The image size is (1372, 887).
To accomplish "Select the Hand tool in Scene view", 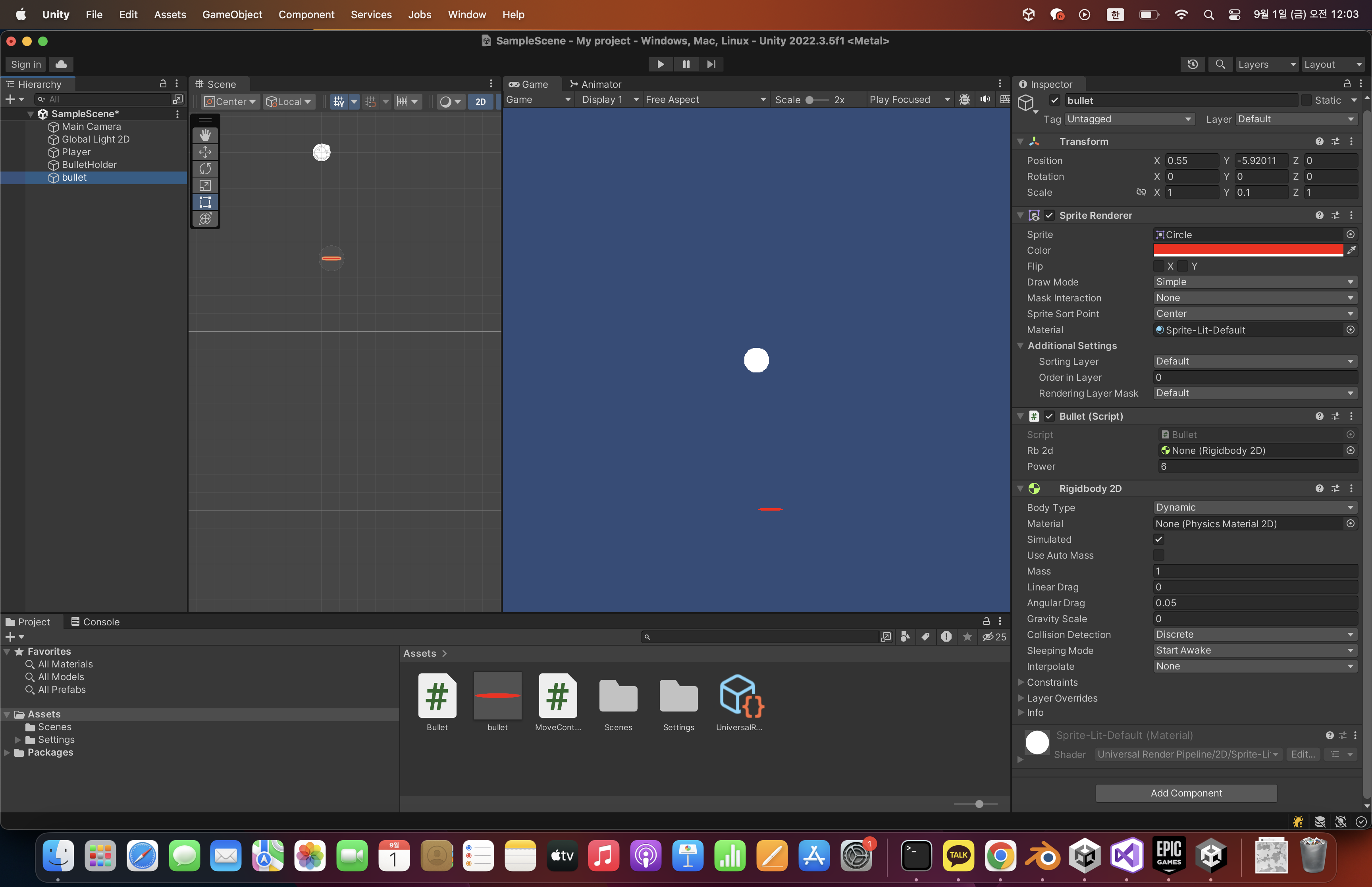I will tap(205, 135).
